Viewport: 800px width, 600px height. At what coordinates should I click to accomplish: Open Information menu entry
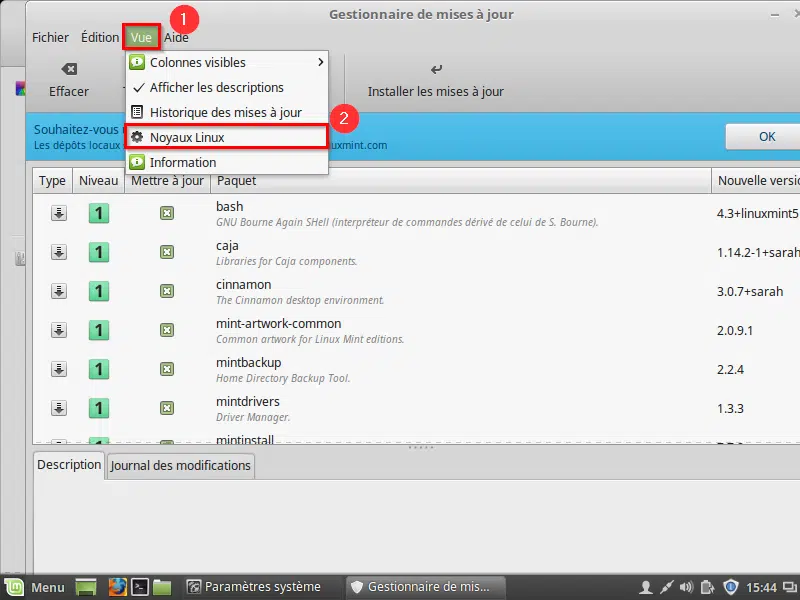tap(227, 162)
